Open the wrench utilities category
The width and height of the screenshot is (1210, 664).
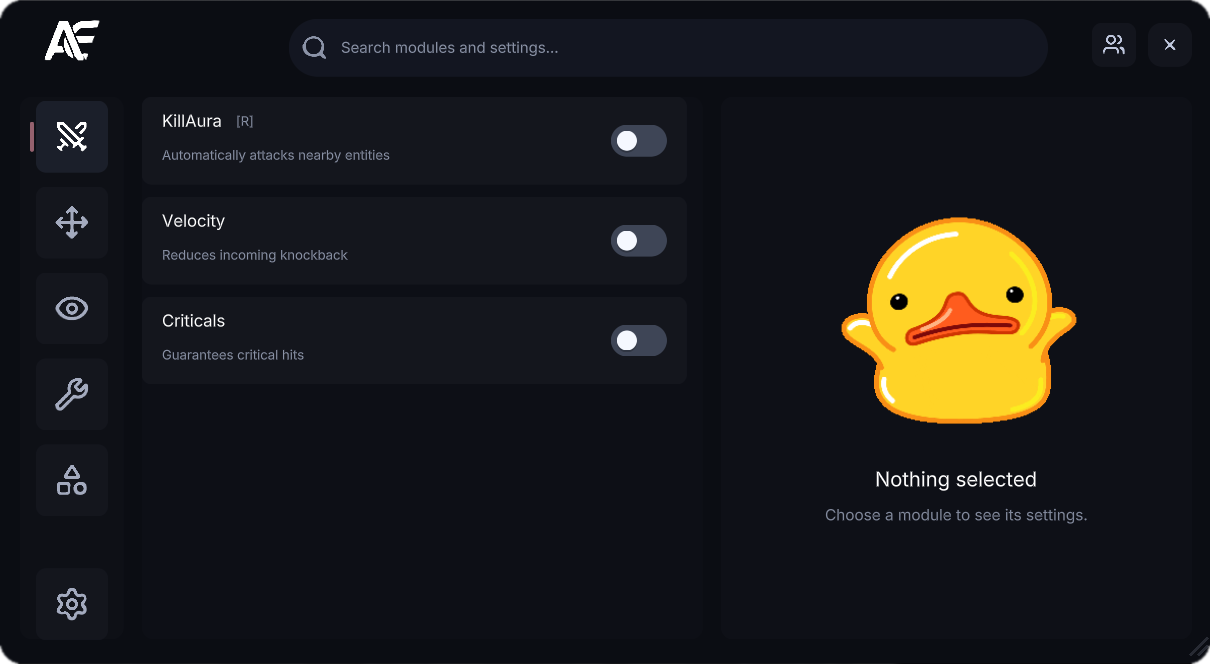[72, 394]
